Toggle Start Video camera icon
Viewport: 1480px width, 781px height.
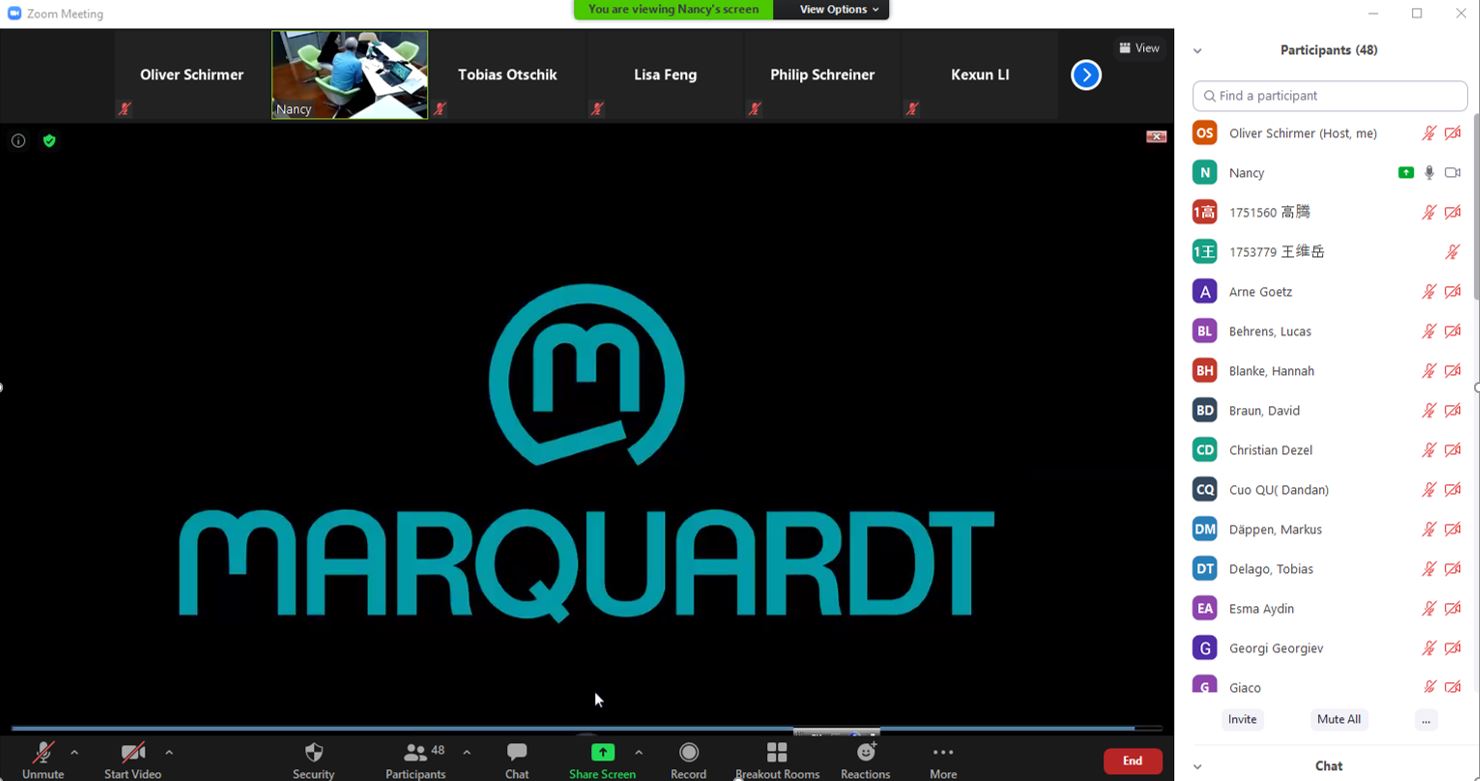133,753
